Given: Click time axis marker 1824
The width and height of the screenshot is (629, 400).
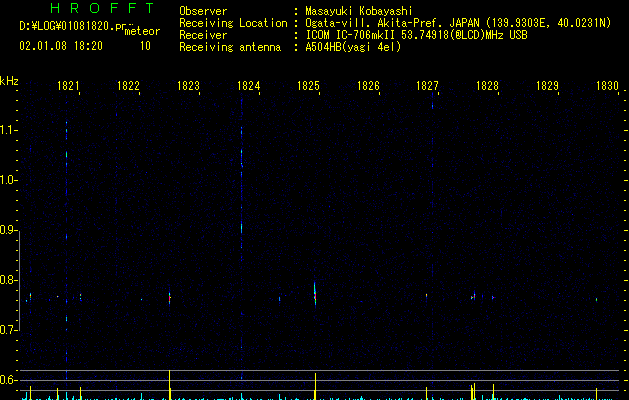Looking at the screenshot, I should click(248, 86).
